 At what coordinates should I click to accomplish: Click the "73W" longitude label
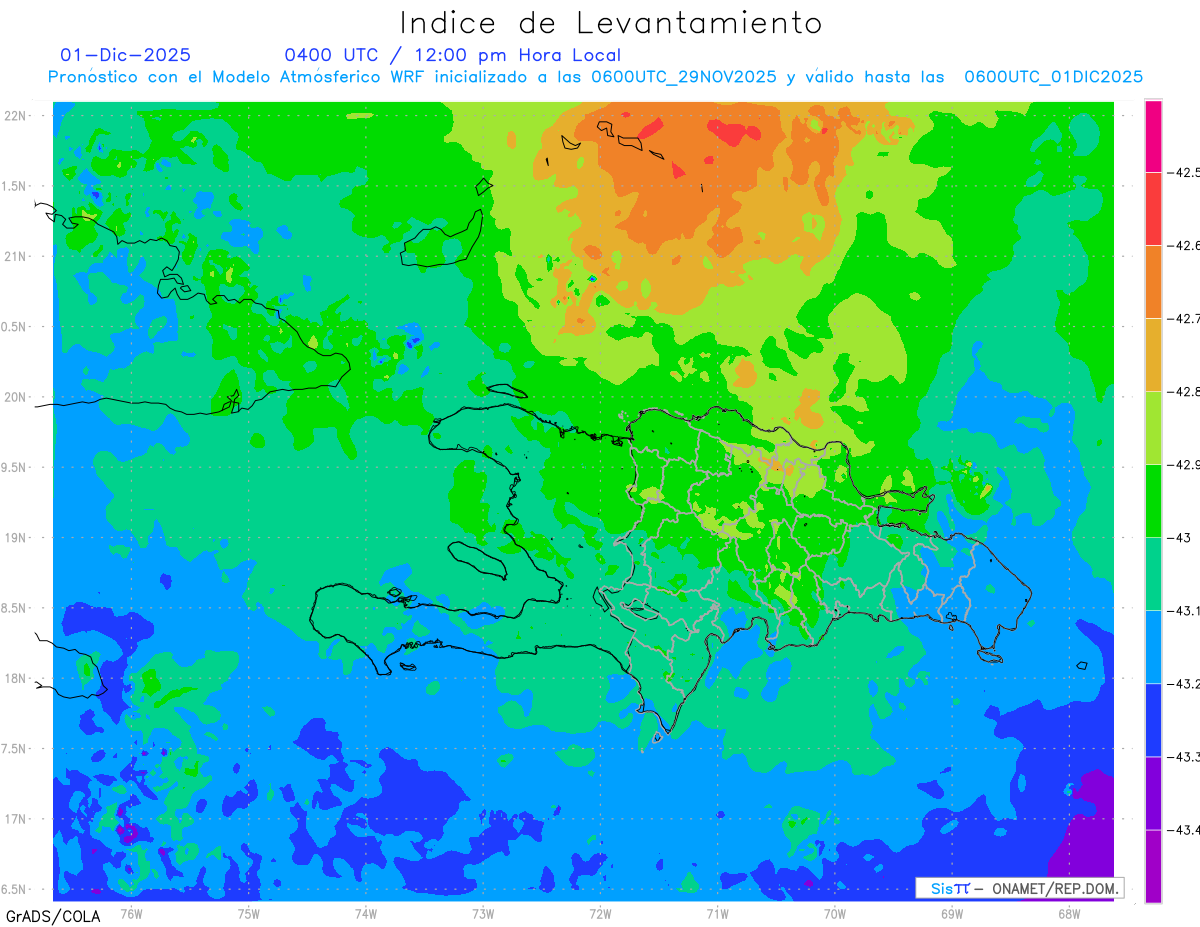[483, 913]
